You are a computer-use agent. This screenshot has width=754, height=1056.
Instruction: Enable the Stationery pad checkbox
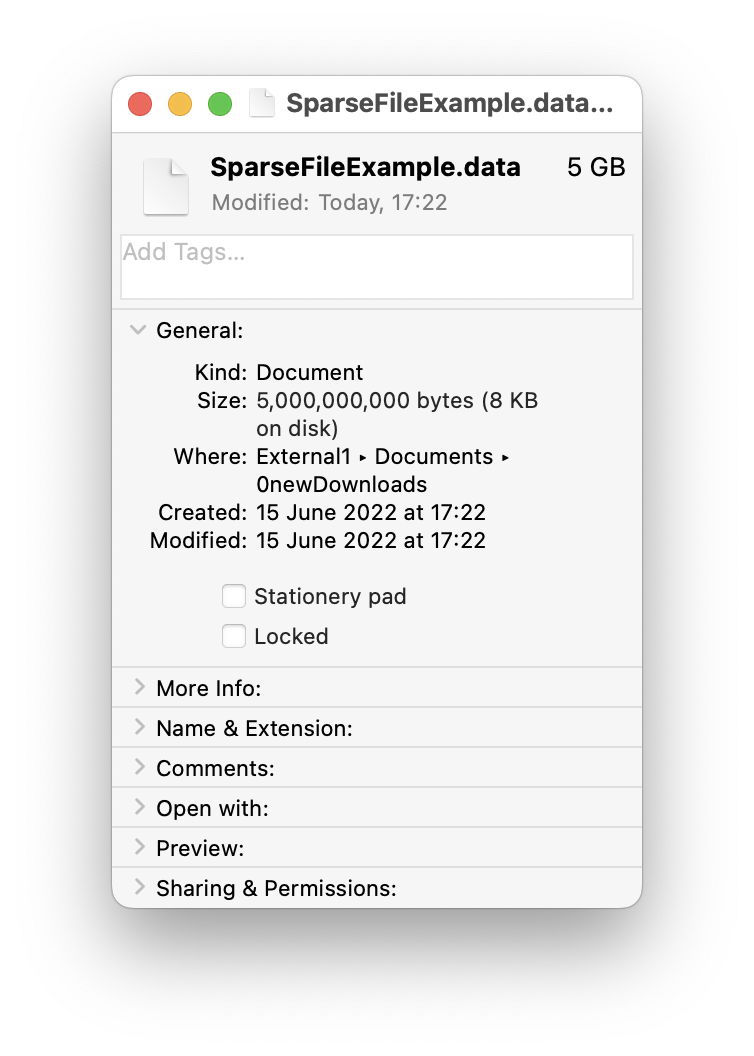(x=234, y=596)
